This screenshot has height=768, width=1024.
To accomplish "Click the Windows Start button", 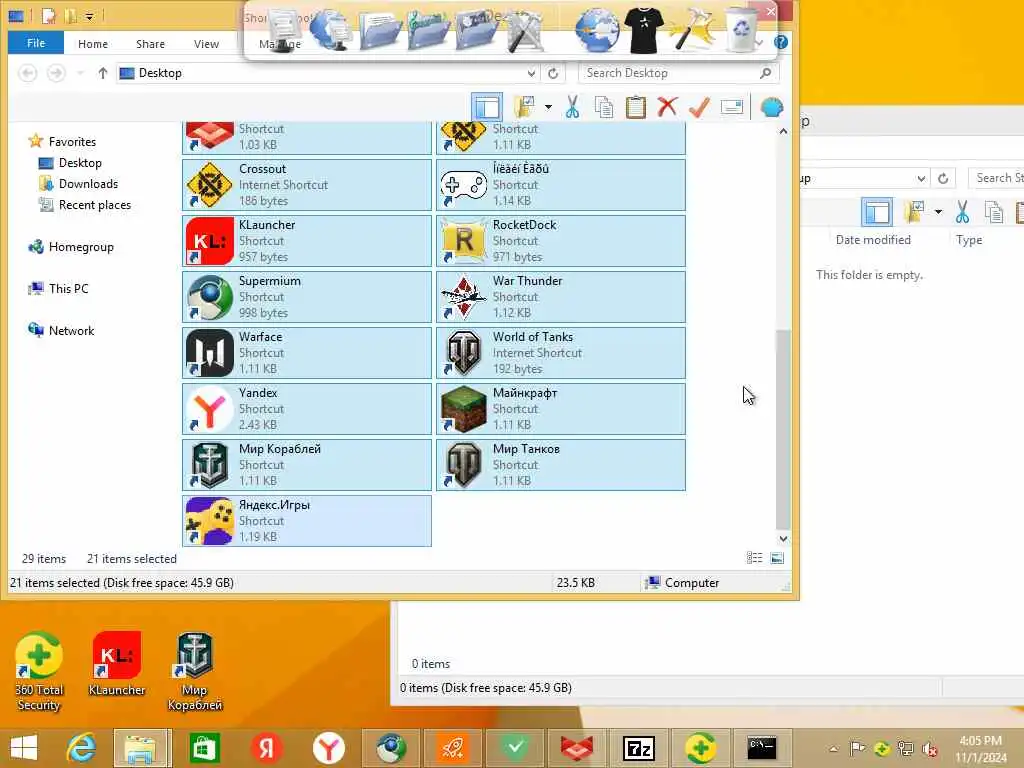I will coord(24,748).
